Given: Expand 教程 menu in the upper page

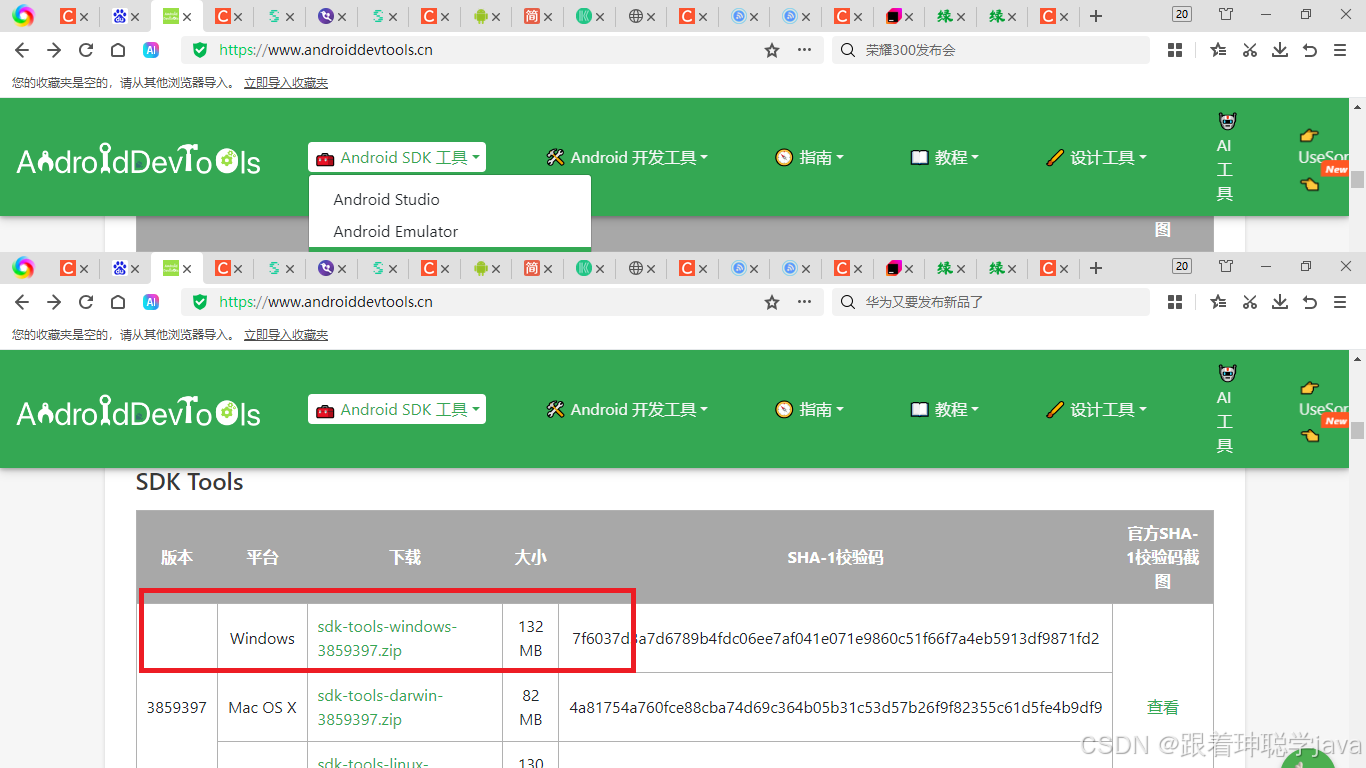Looking at the screenshot, I should [x=944, y=157].
